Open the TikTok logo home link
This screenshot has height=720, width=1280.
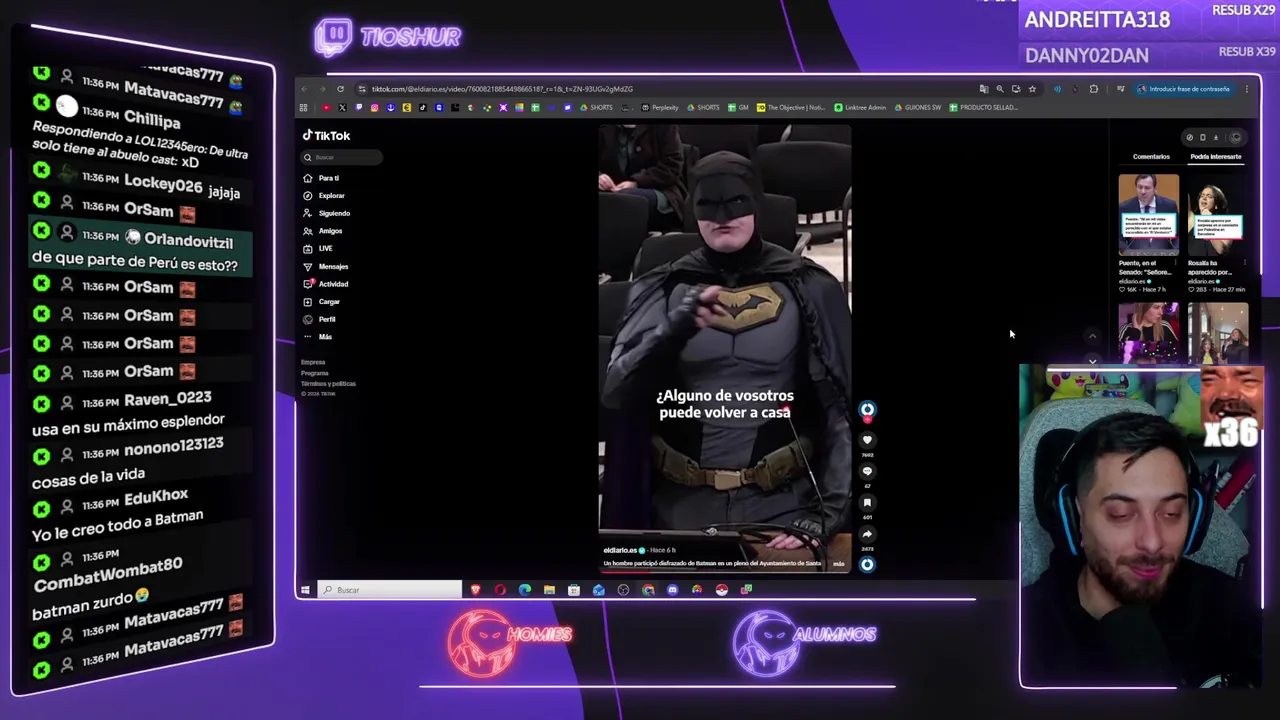327,136
